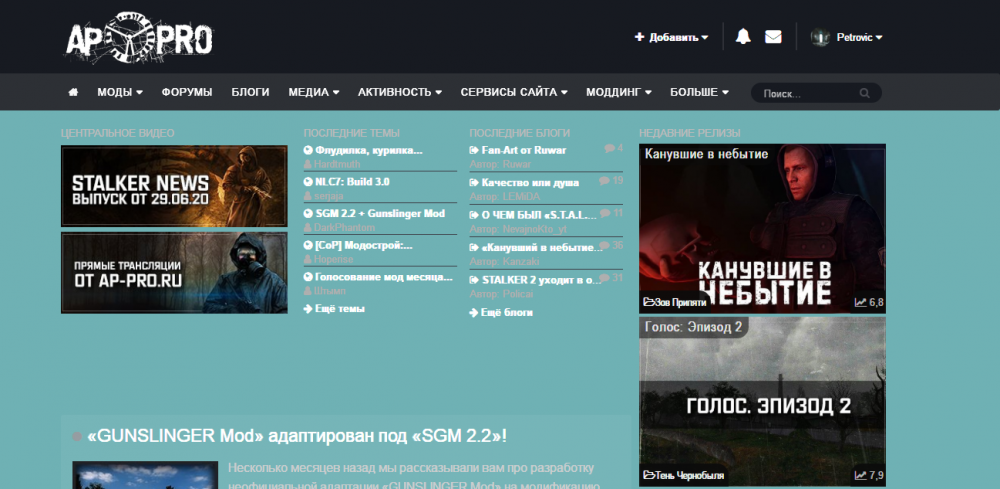Click blog author Kanzaki
The height and width of the screenshot is (489, 1000).
[x=521, y=261]
